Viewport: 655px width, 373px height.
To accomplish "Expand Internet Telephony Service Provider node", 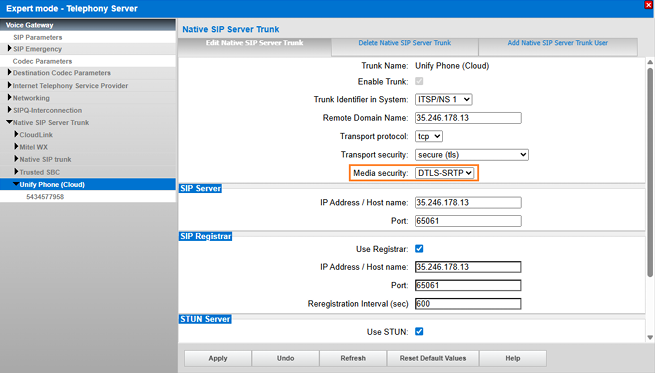I will point(9,85).
